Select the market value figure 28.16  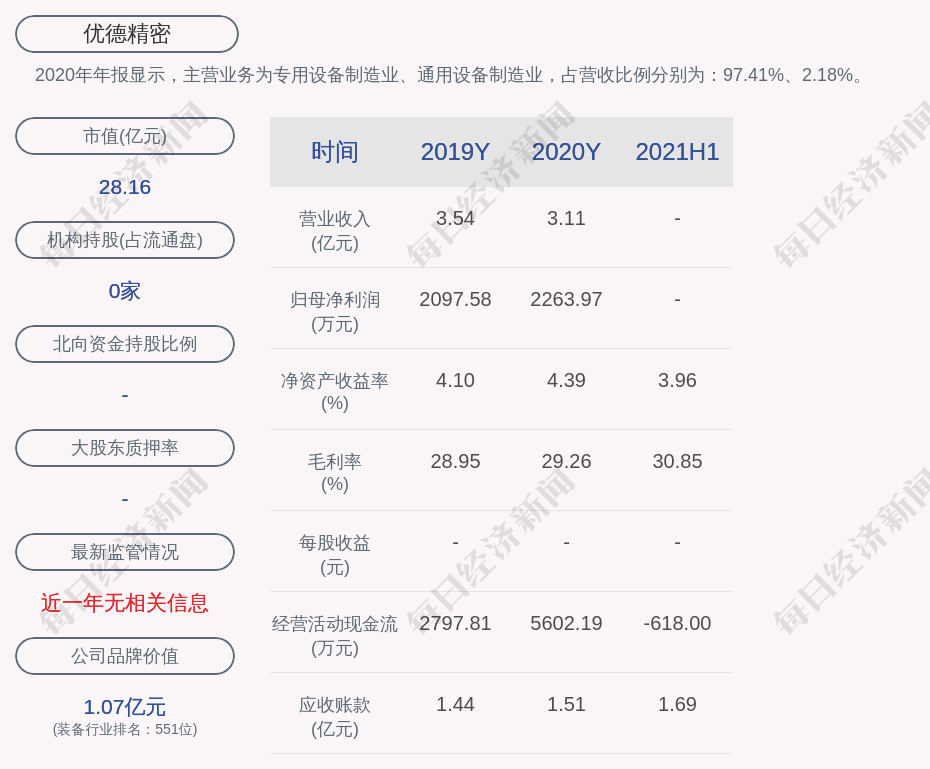(x=125, y=187)
